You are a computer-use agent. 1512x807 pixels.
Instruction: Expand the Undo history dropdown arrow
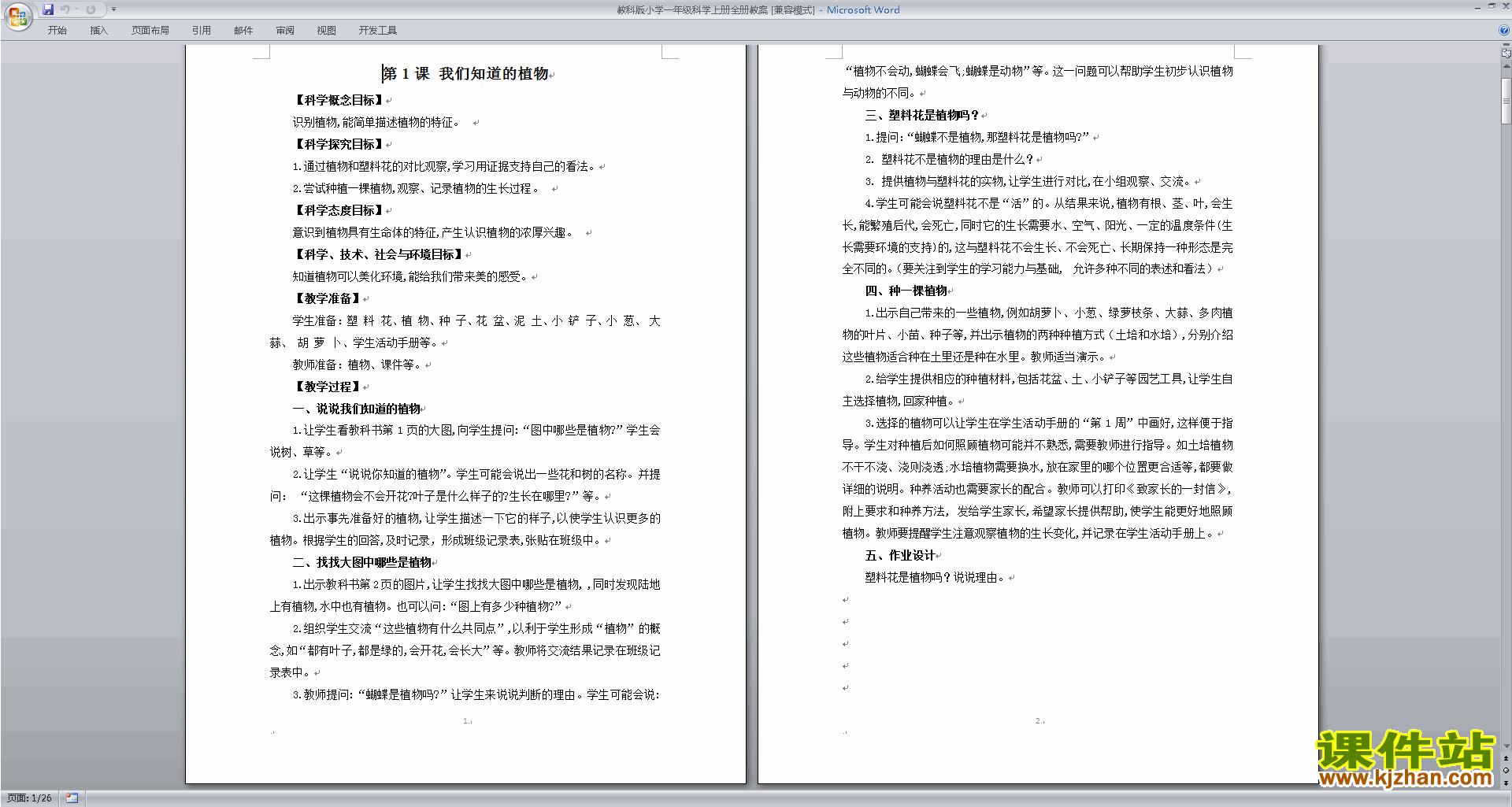point(76,9)
